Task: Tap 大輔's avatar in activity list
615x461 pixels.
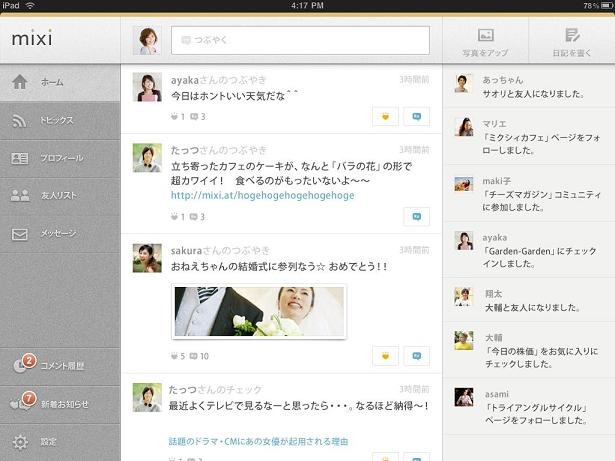Action: pyautogui.click(x=464, y=340)
